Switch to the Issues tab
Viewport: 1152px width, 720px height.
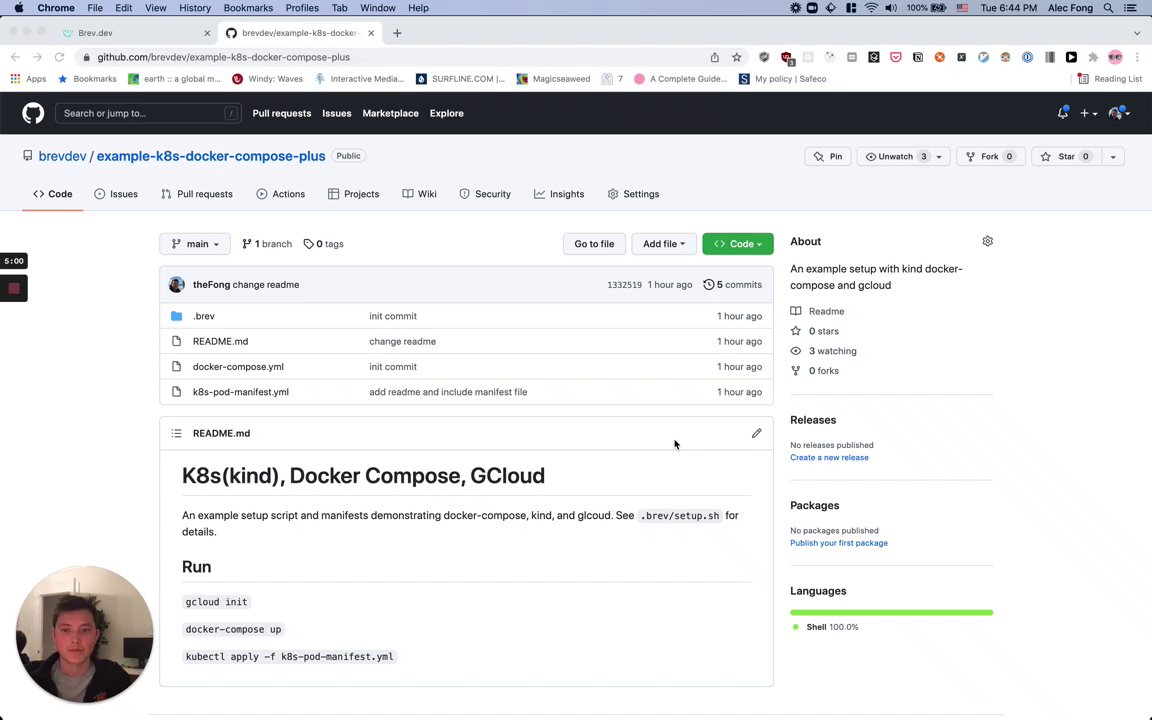tap(116, 194)
